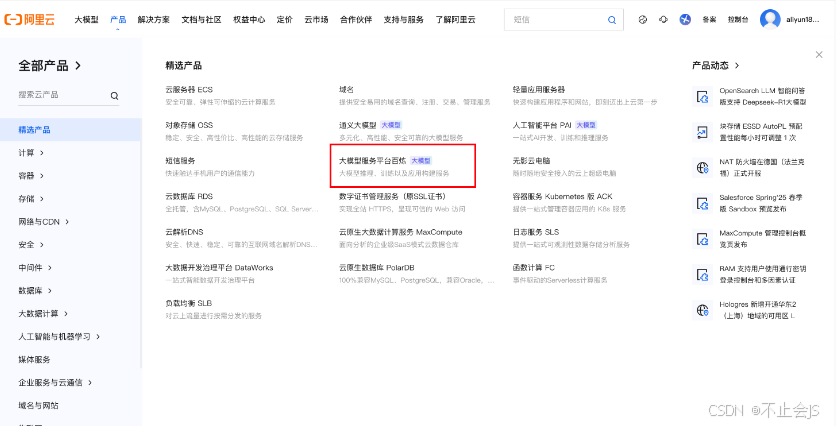Click the icon next to RAM 支持用户 news
This screenshot has width=836, height=426.
(703, 275)
